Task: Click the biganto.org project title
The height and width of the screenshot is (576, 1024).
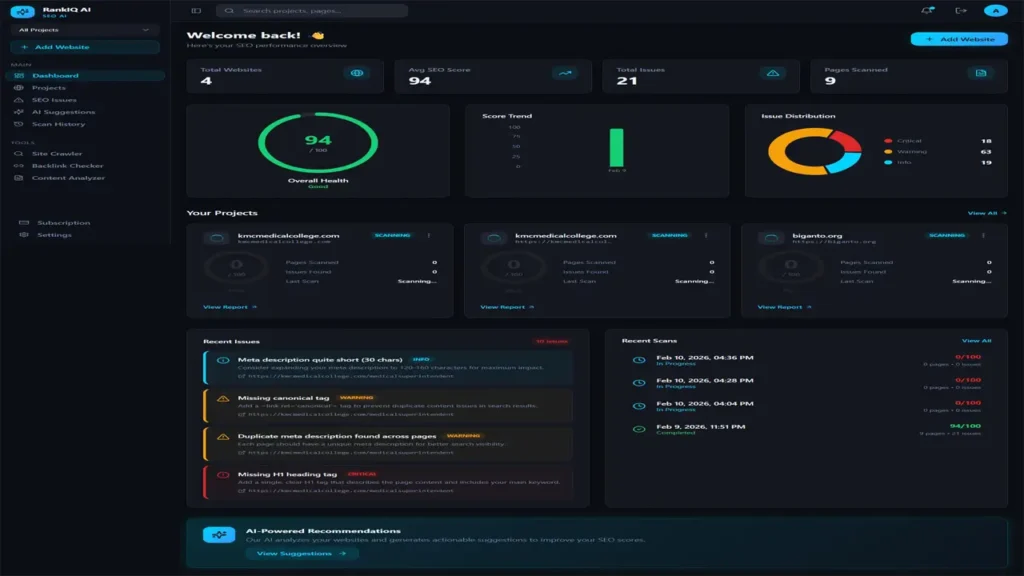Action: 817,236
